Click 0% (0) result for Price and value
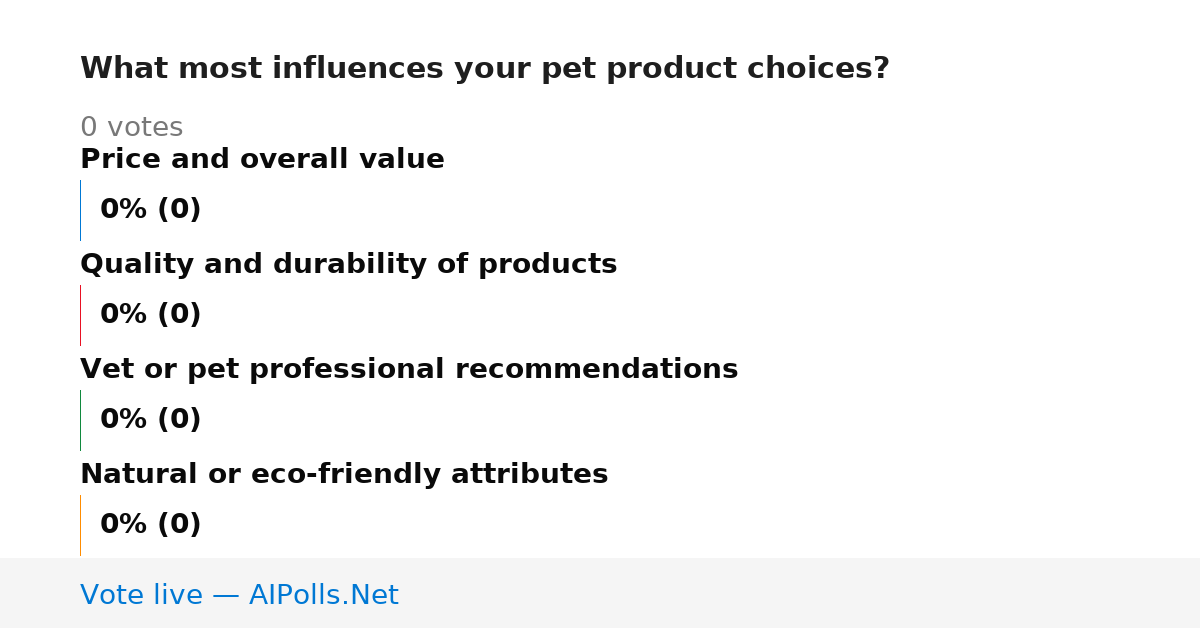This screenshot has width=1200, height=628. (x=150, y=210)
